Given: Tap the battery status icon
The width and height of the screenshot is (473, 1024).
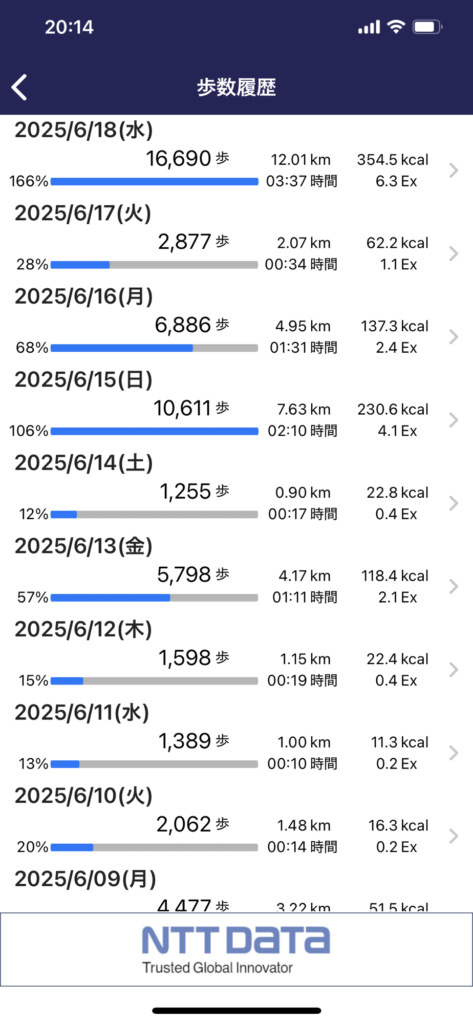Looking at the screenshot, I should 428,27.
